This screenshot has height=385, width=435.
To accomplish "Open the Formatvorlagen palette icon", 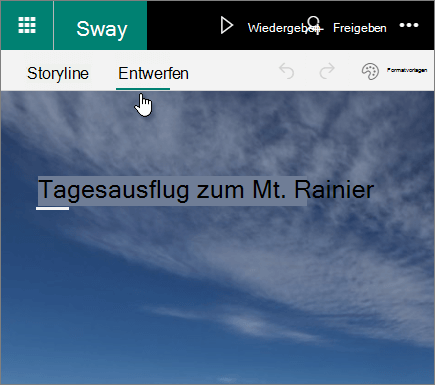I will click(370, 71).
